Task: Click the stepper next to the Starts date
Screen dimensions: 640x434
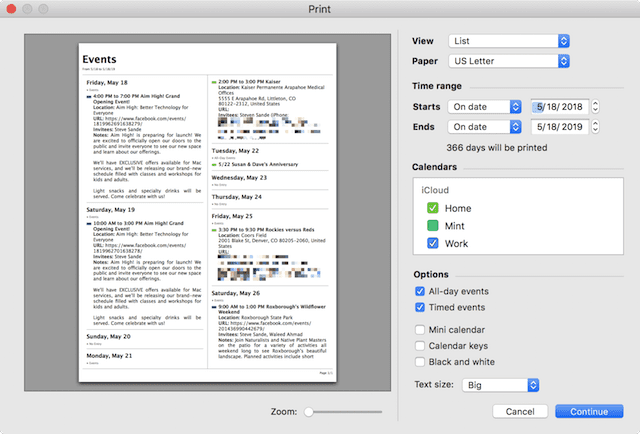Action: (595, 106)
